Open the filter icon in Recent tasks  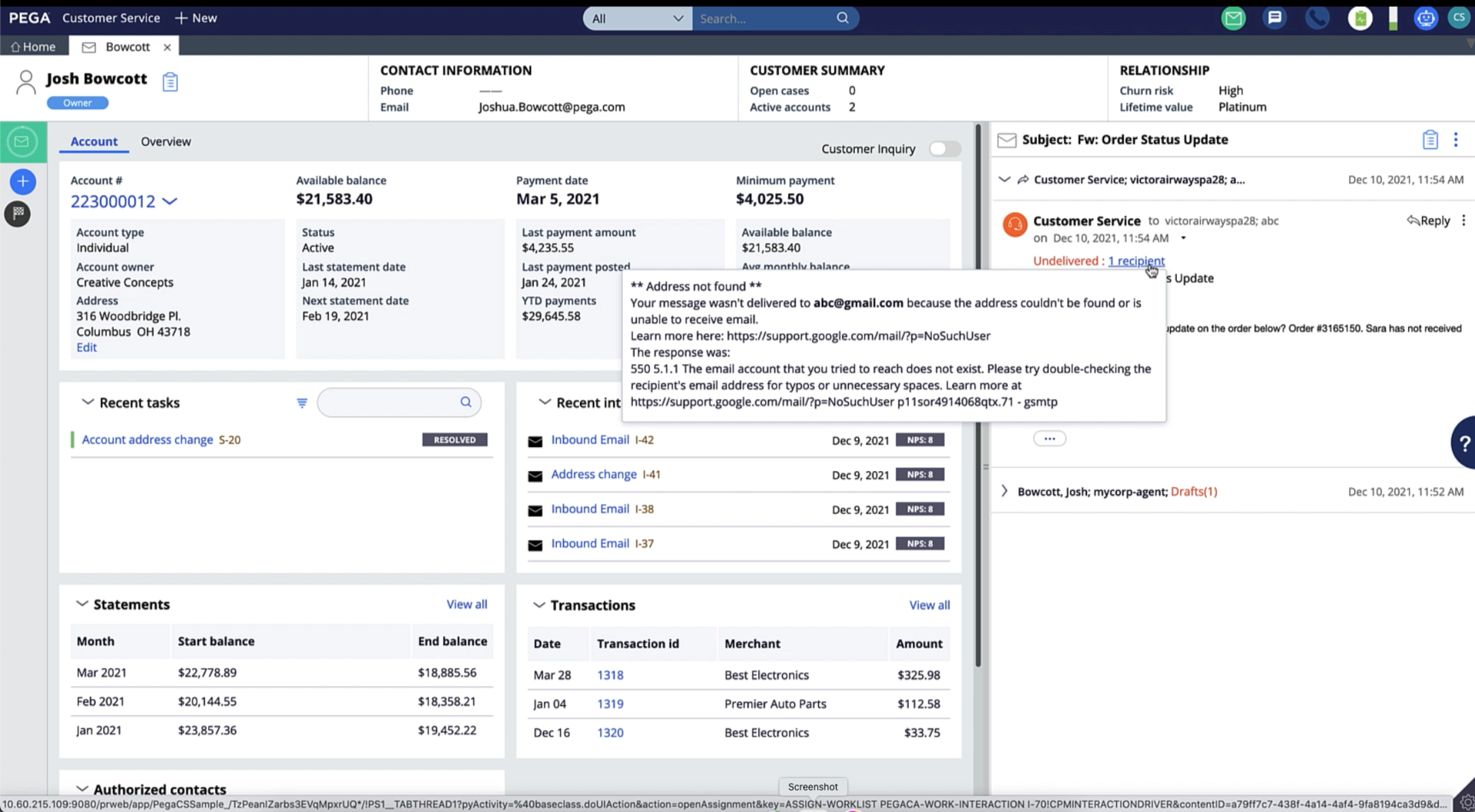tap(302, 403)
